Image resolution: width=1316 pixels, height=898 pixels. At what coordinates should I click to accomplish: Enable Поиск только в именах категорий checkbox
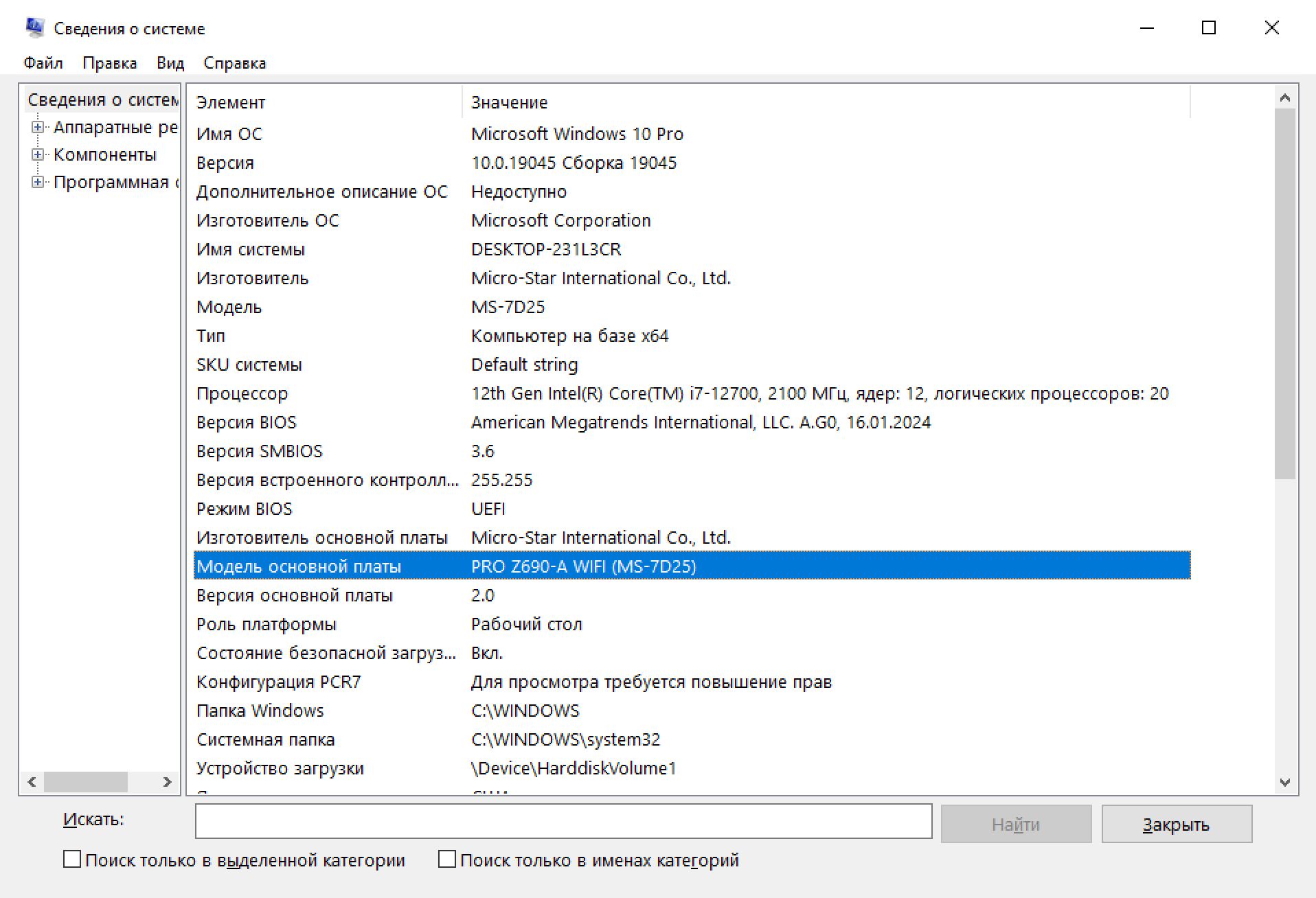click(447, 859)
